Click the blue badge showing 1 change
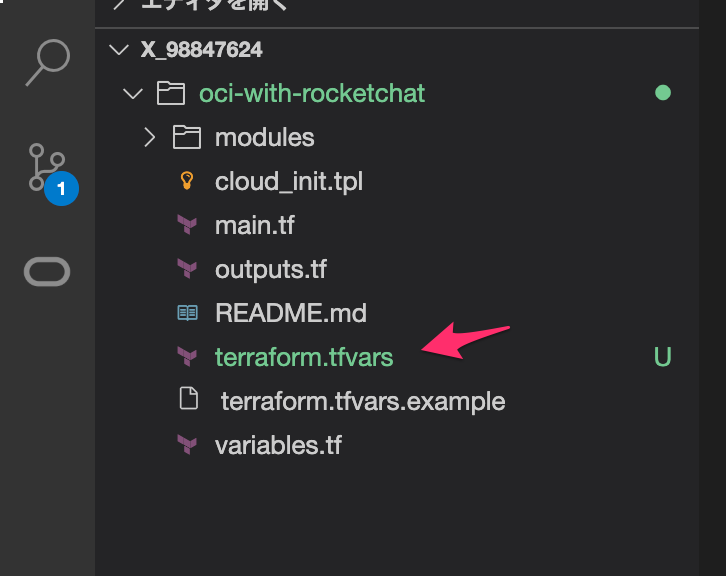Viewport: 726px width, 576px height. coord(62,188)
